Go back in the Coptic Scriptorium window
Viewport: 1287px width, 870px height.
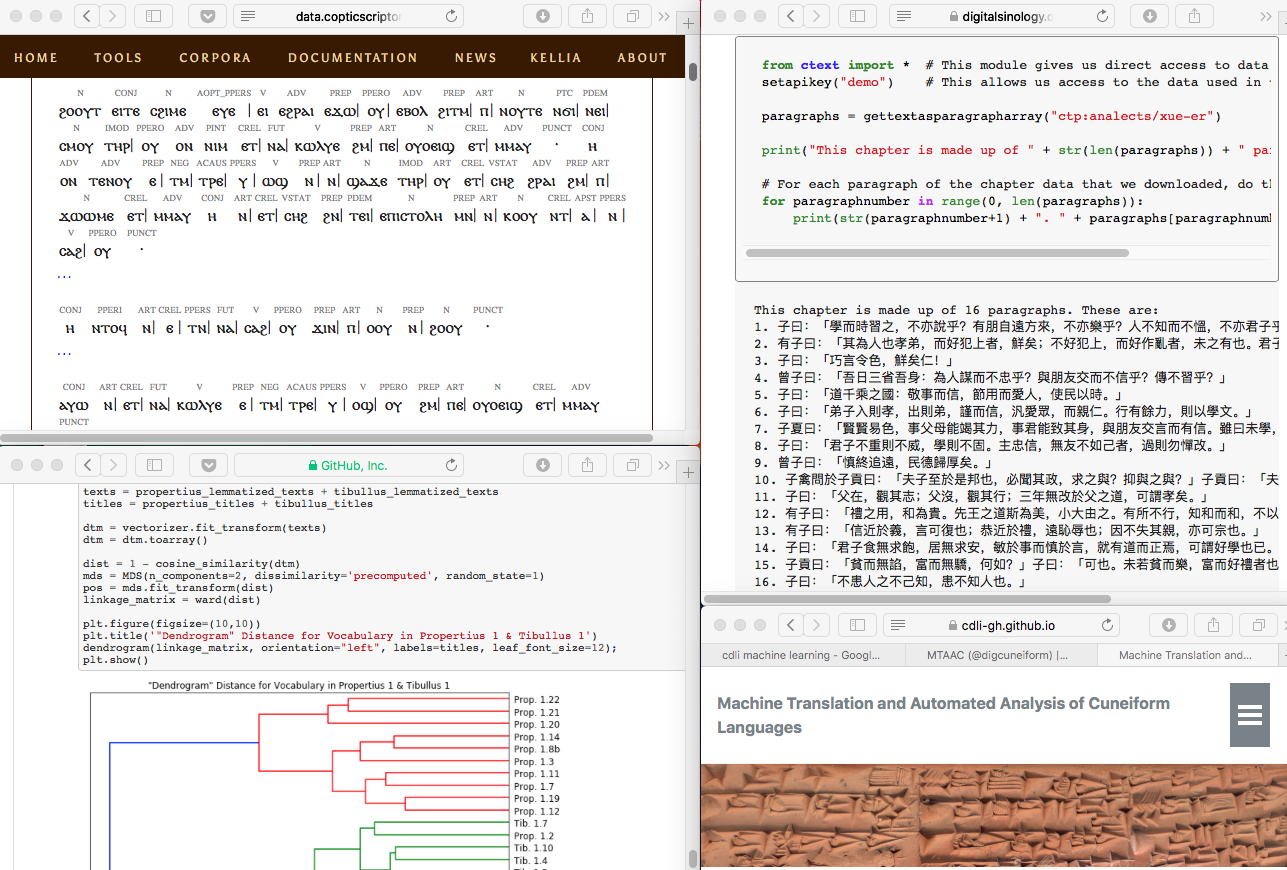click(88, 16)
